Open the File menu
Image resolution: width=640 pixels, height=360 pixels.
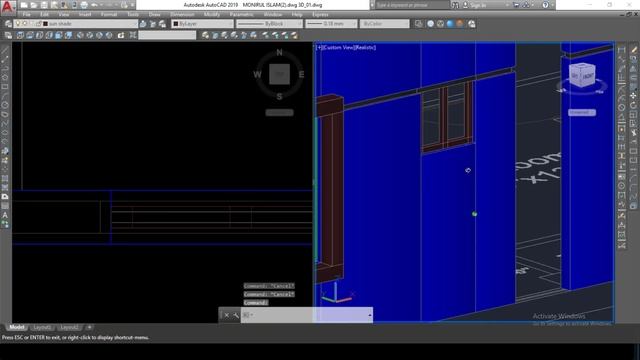coord(27,14)
